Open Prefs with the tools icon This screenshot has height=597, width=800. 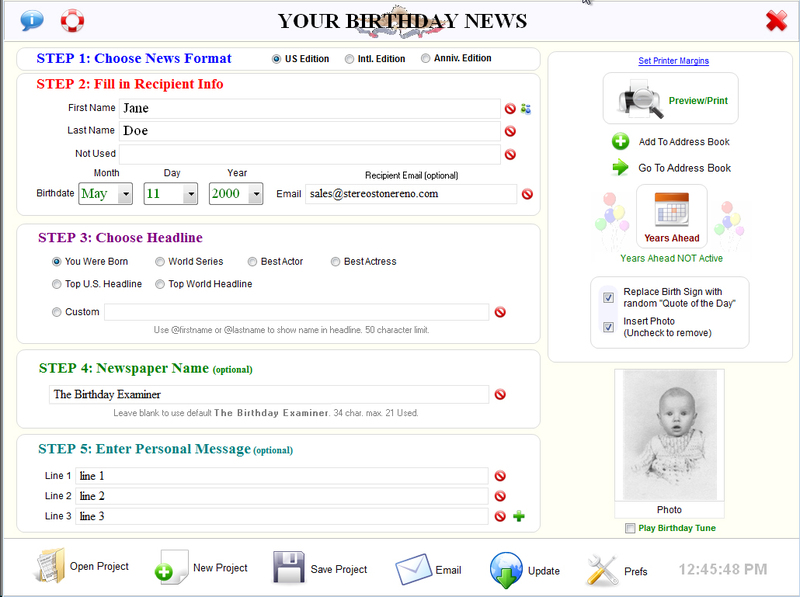click(x=602, y=570)
